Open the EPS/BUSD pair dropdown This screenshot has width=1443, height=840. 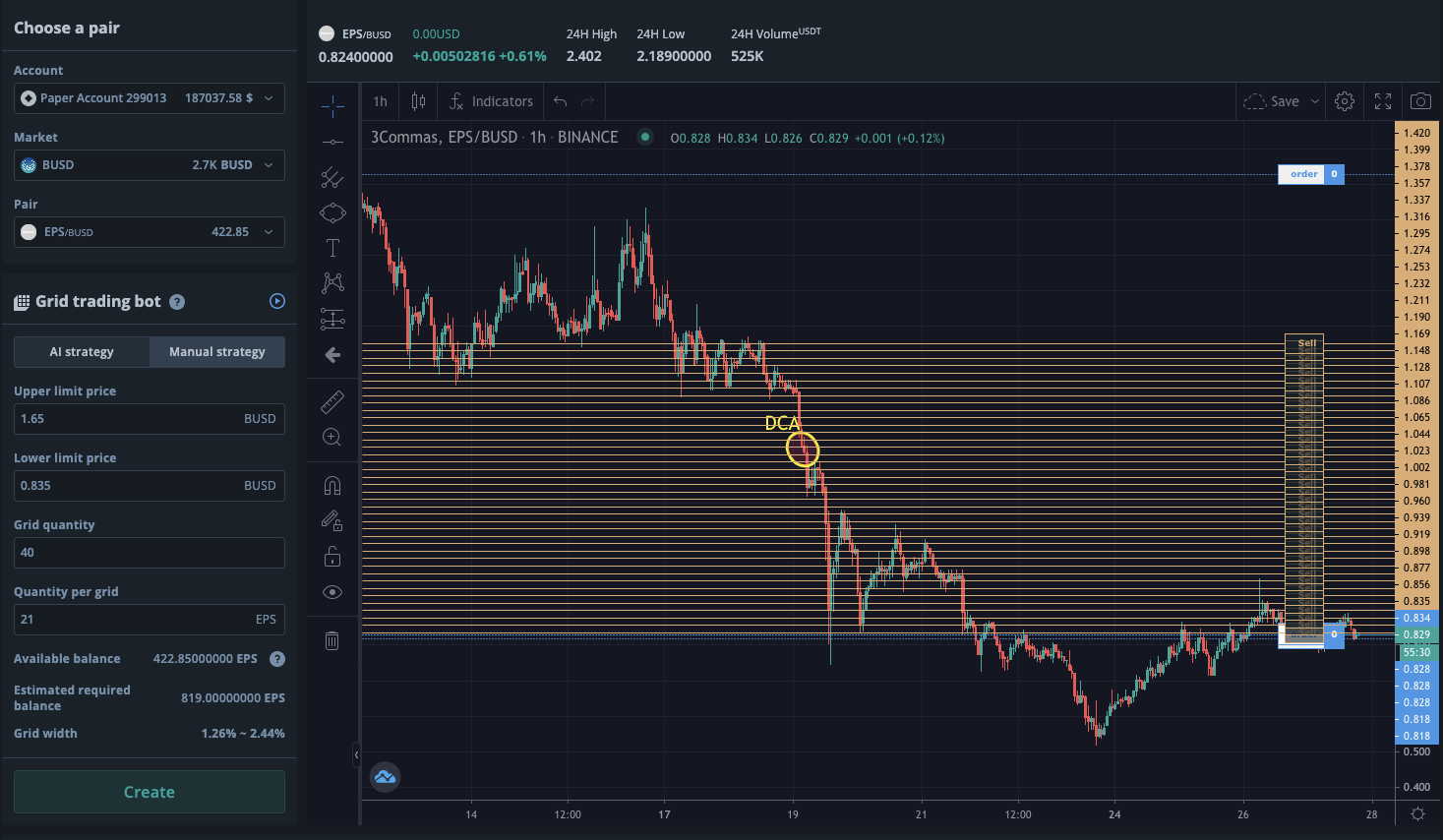(x=150, y=232)
